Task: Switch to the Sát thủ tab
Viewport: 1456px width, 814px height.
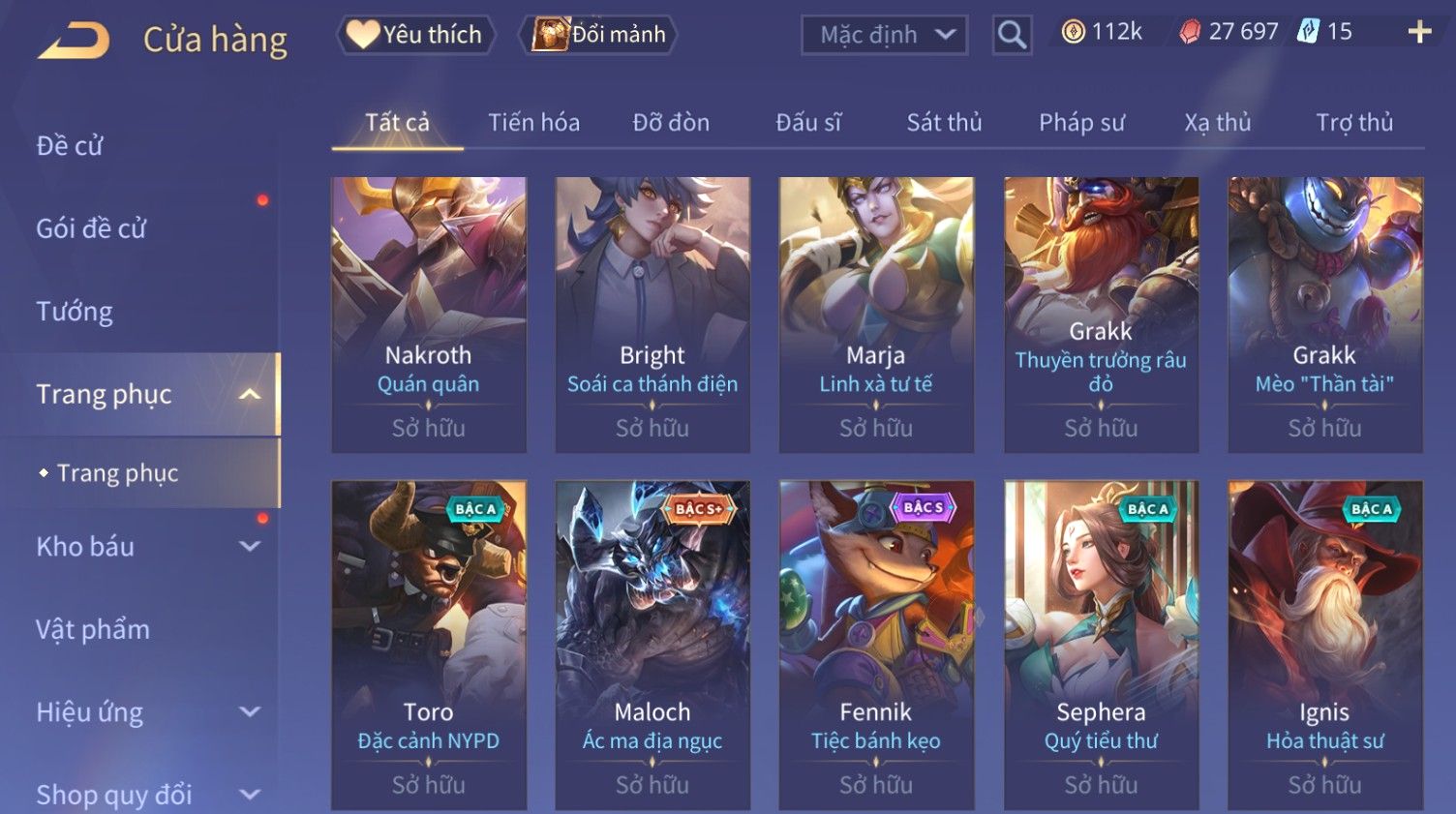Action: click(944, 123)
